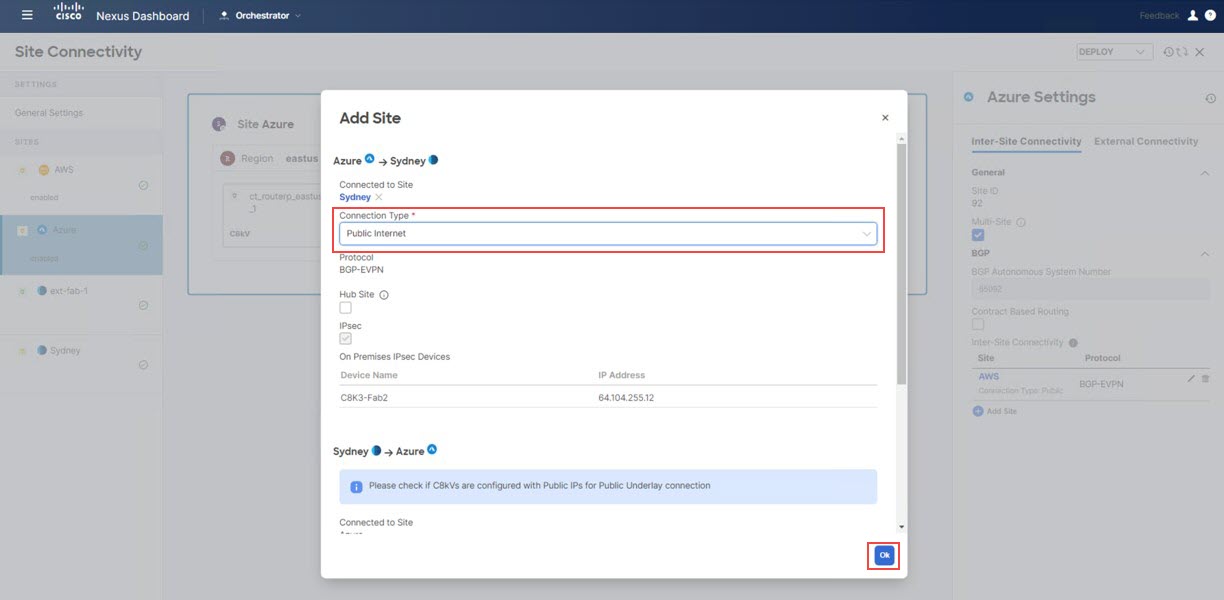Click the ext-fab-1 status check icon
The image size is (1224, 600).
[143, 305]
